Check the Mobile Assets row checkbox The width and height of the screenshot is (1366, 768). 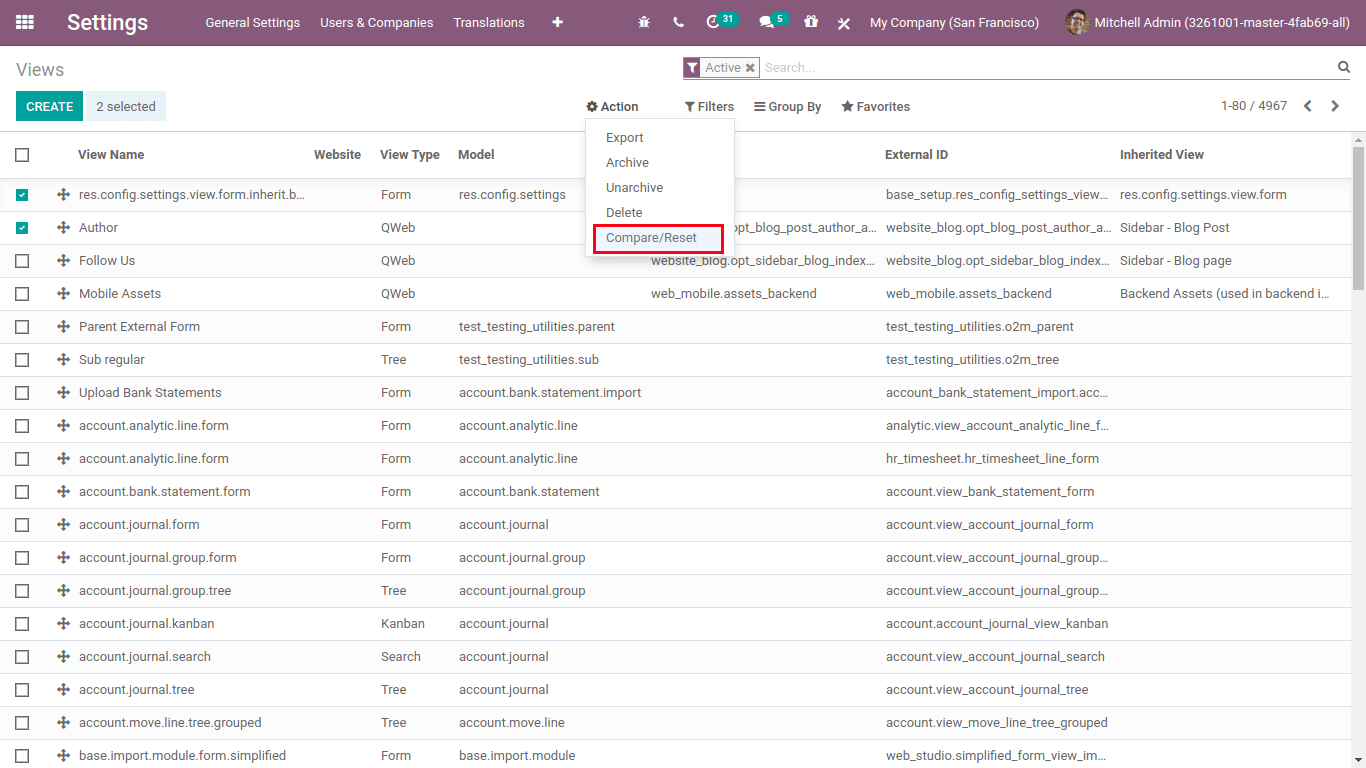[22, 294]
